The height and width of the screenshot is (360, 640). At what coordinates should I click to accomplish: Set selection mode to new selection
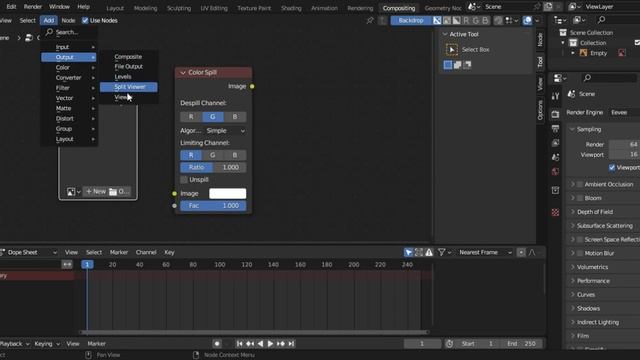[448, 64]
